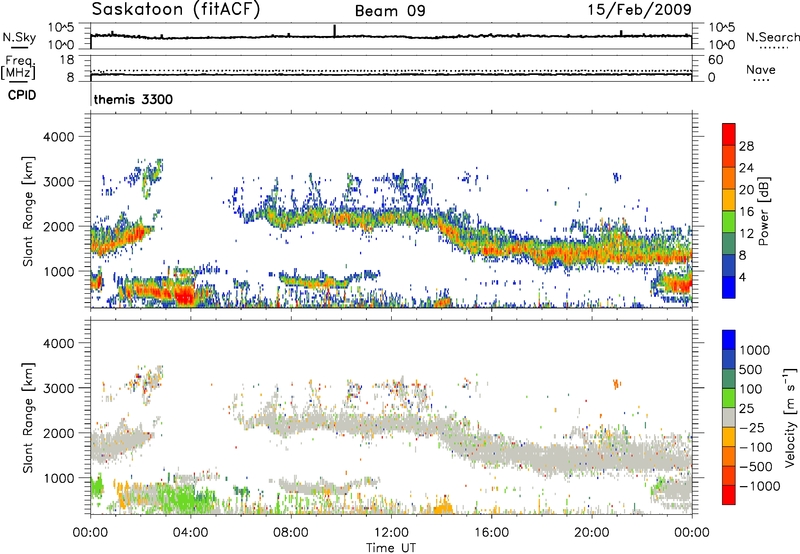Pick the light green segment of Velocity colorbar
The image size is (800, 554).
pos(729,398)
